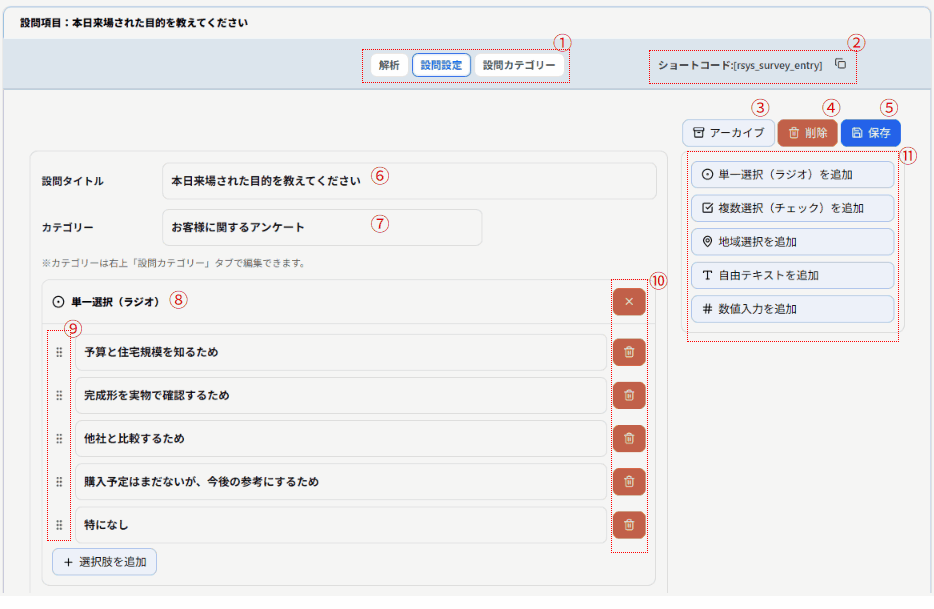The image size is (934, 609).
Task: Open the 設問カテゴリー tab
Action: coord(518,65)
